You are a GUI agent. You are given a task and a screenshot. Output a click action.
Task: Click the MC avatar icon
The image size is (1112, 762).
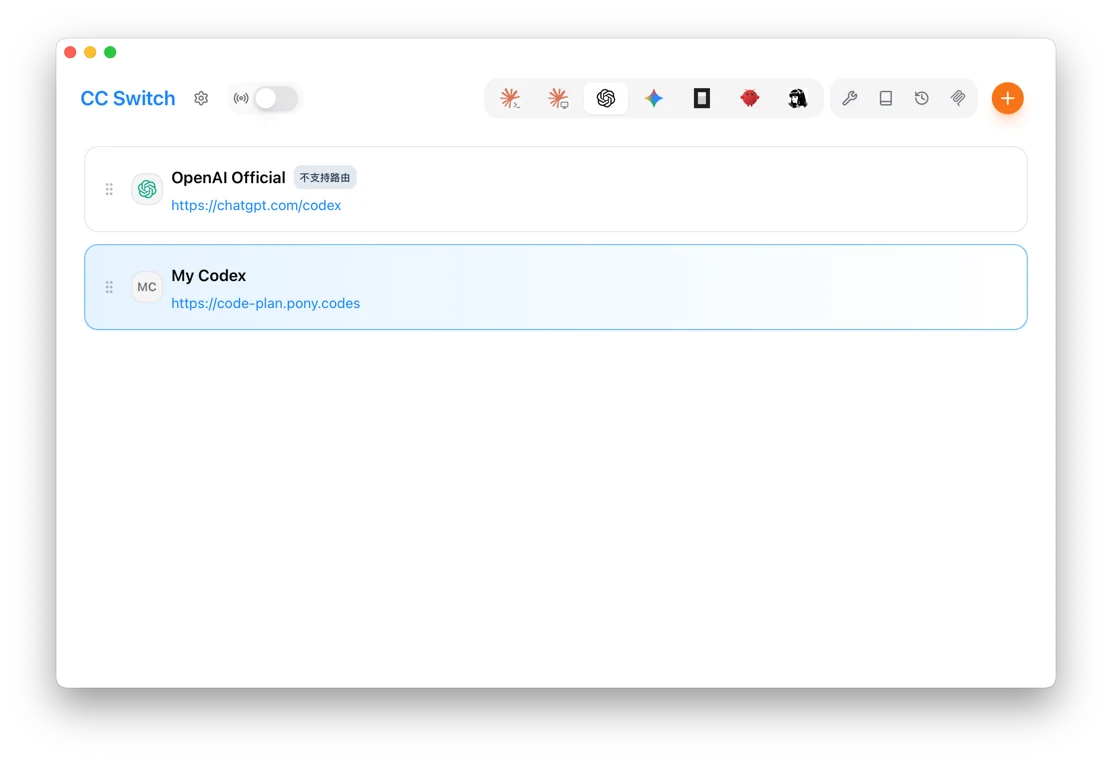click(x=147, y=287)
